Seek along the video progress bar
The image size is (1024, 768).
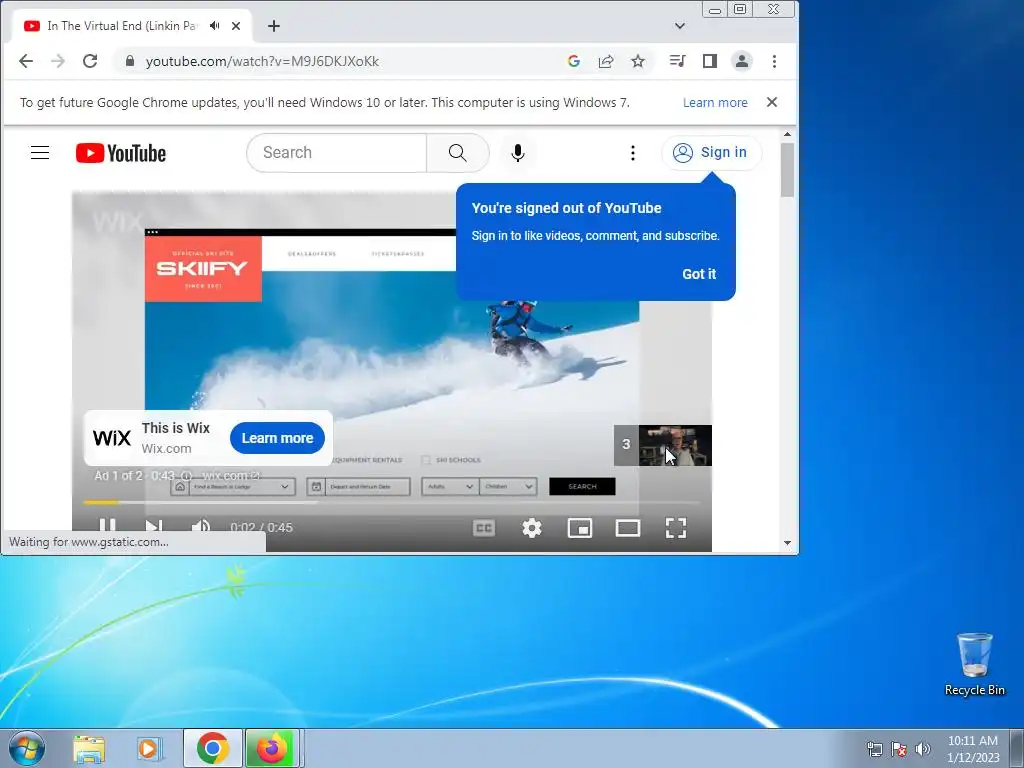pos(392,502)
